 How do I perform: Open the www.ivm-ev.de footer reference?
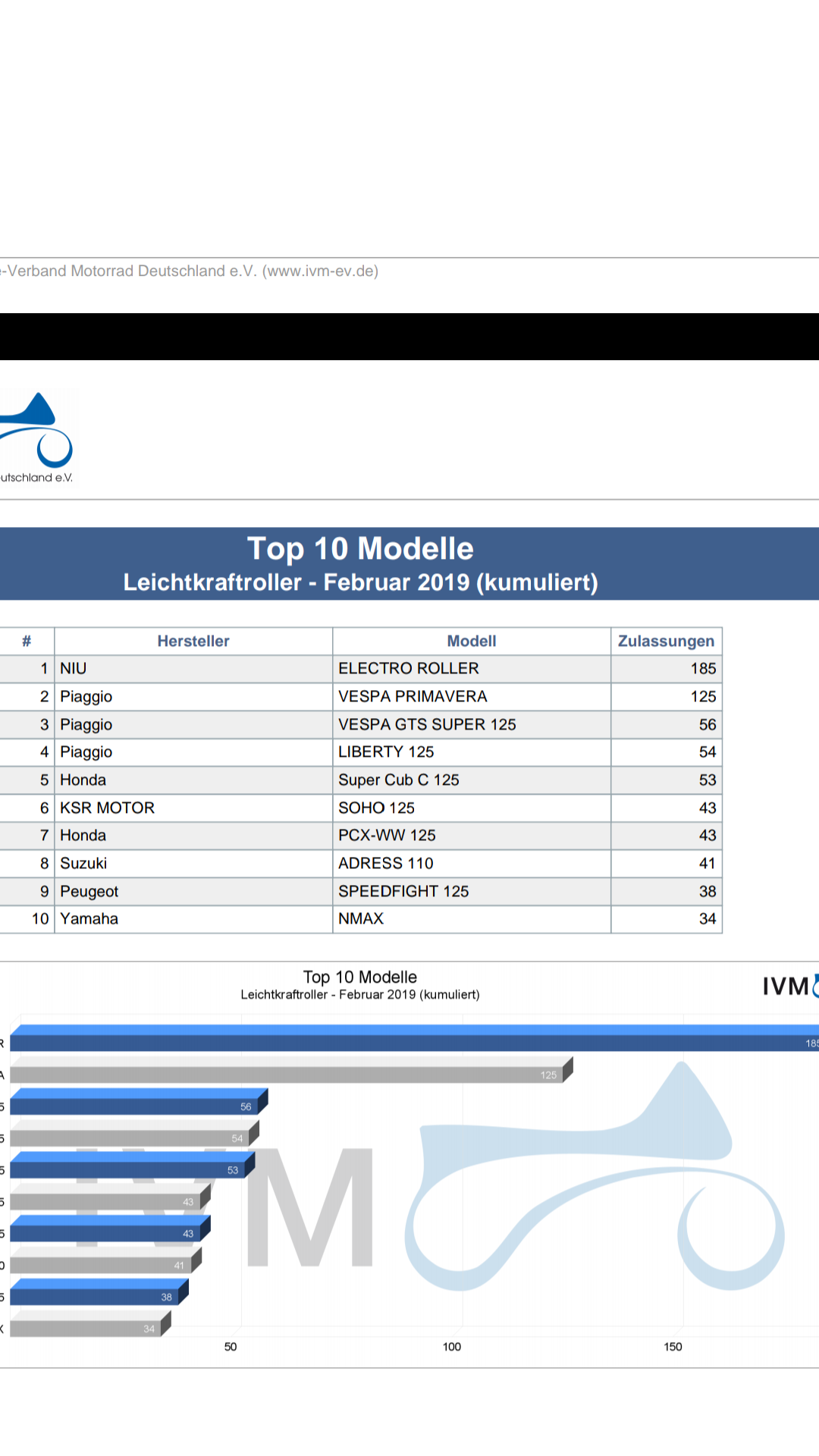[320, 271]
